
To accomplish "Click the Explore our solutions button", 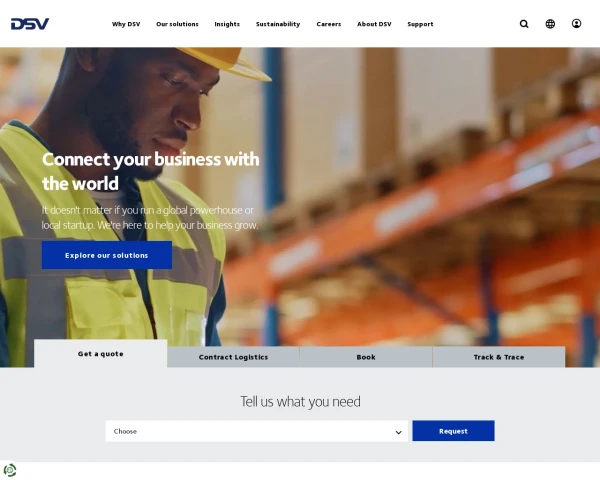I will 107,255.
